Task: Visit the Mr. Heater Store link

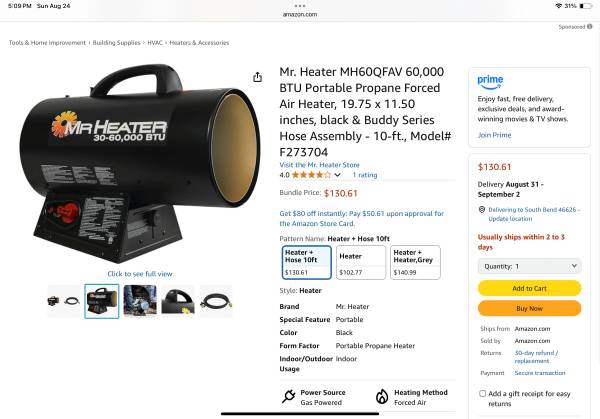Action: (320, 165)
